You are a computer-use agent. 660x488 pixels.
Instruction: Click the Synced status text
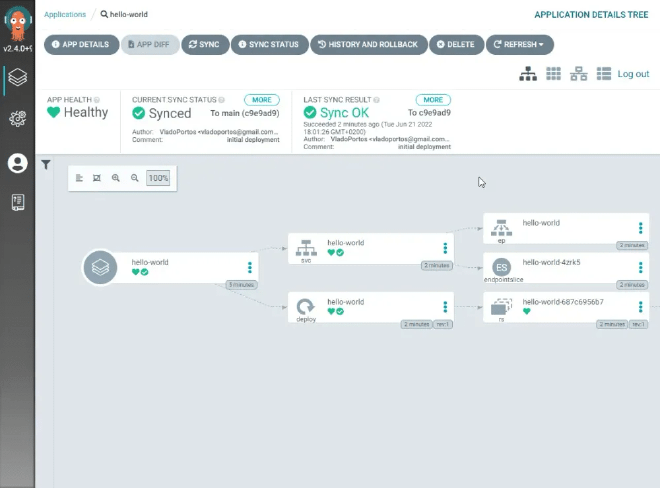coord(170,113)
